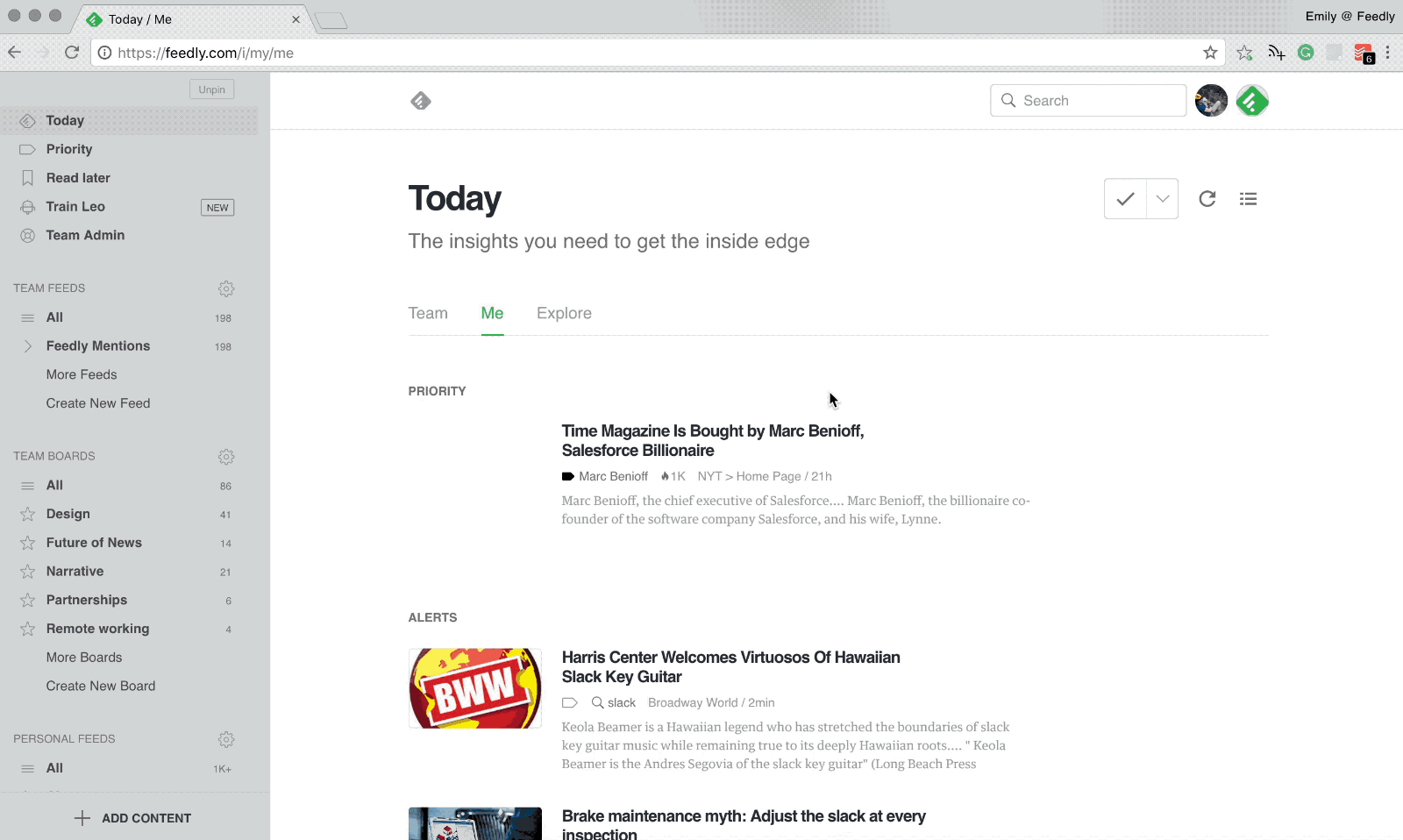The height and width of the screenshot is (840, 1403).
Task: Open dropdown arrow next to mark-as-read
Action: click(x=1163, y=199)
